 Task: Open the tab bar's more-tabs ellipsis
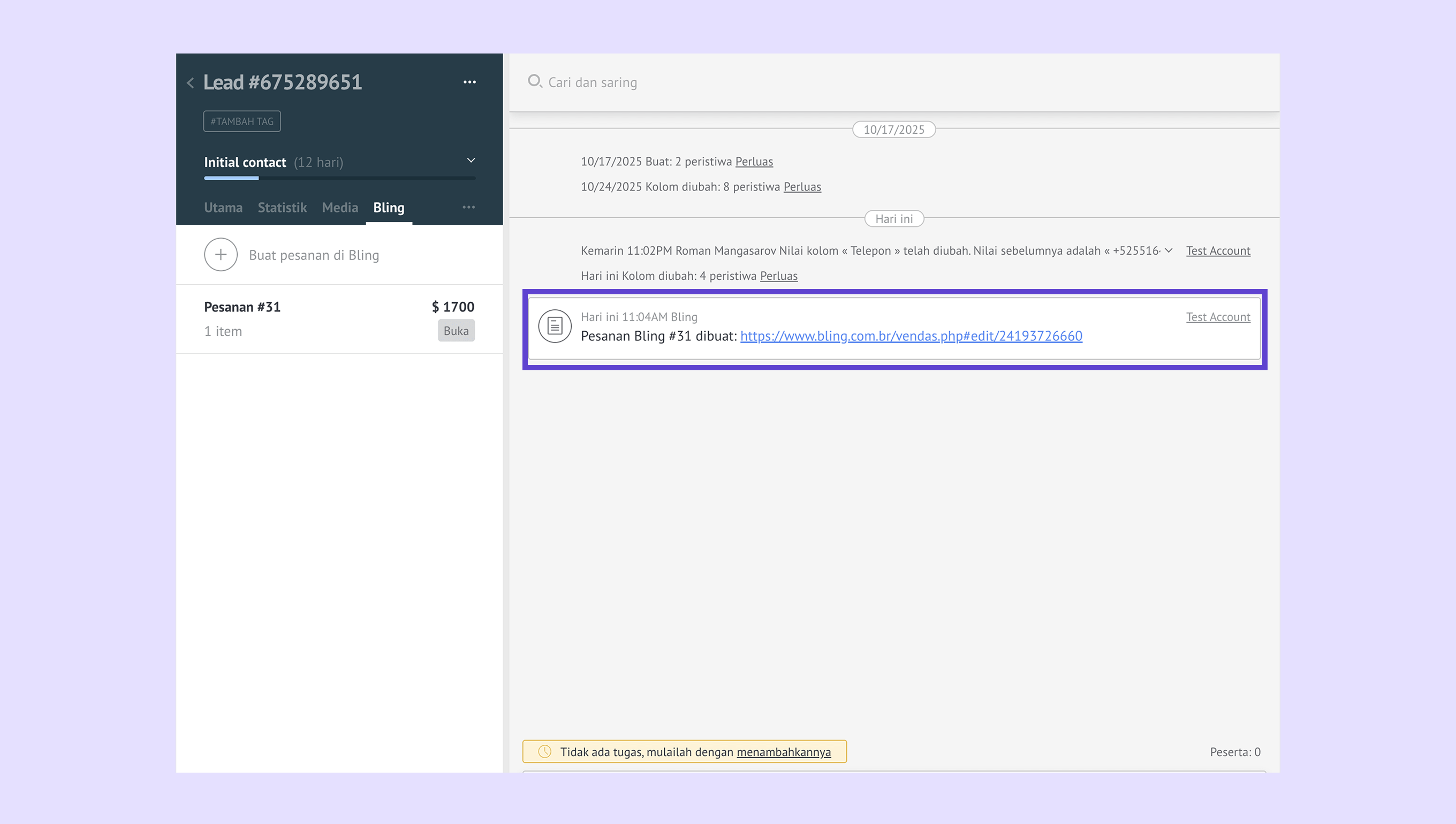point(468,207)
